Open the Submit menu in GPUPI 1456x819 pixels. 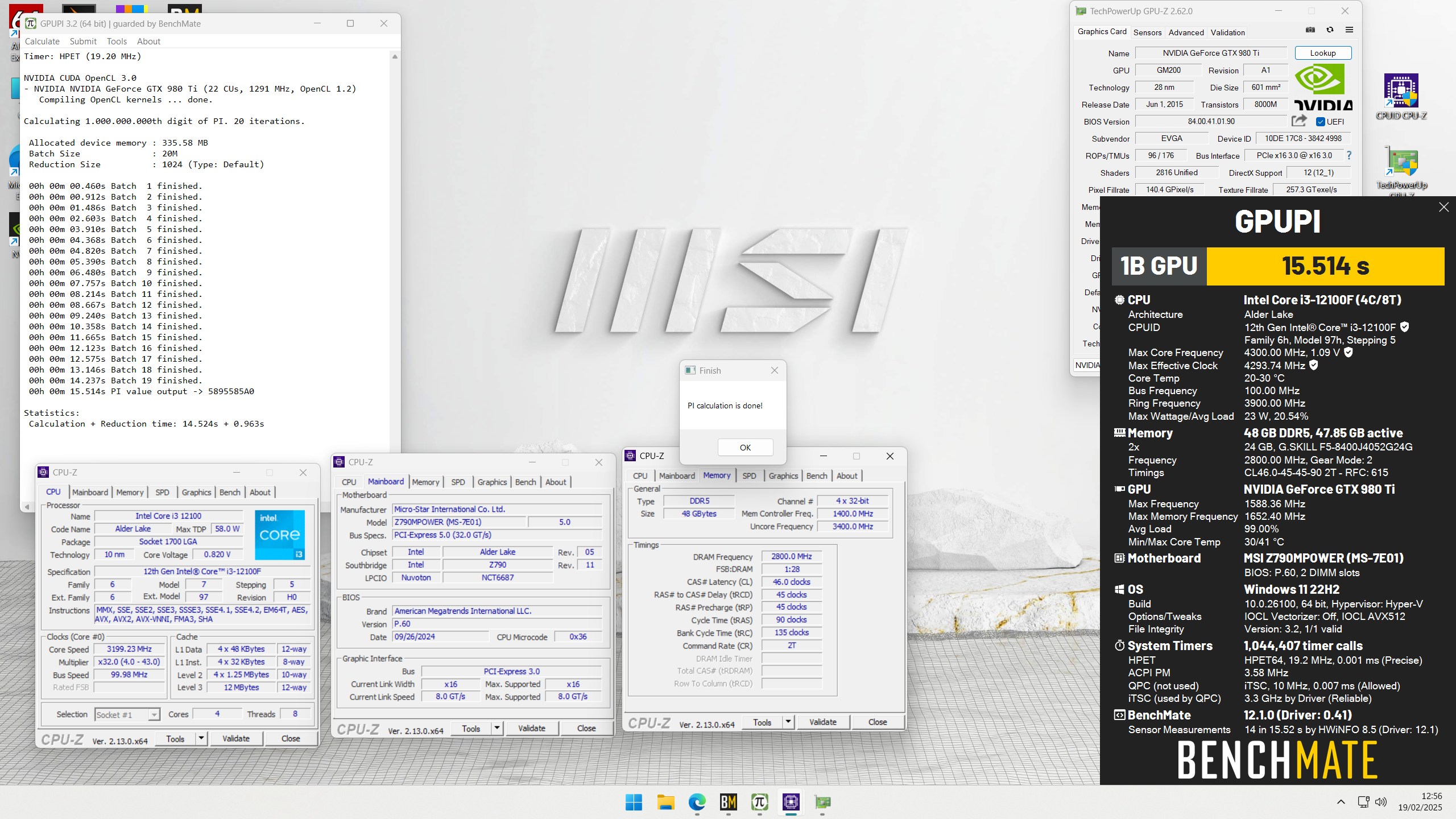coord(83,41)
